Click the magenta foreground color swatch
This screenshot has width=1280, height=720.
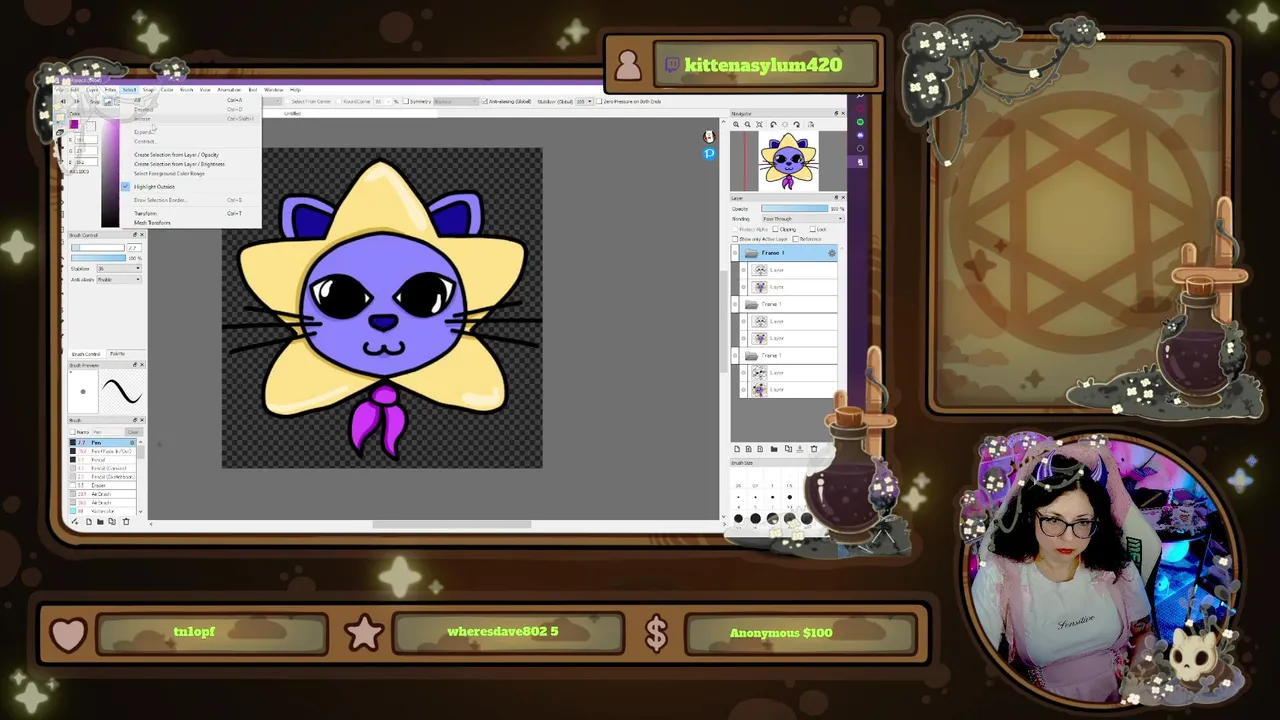tap(74, 124)
